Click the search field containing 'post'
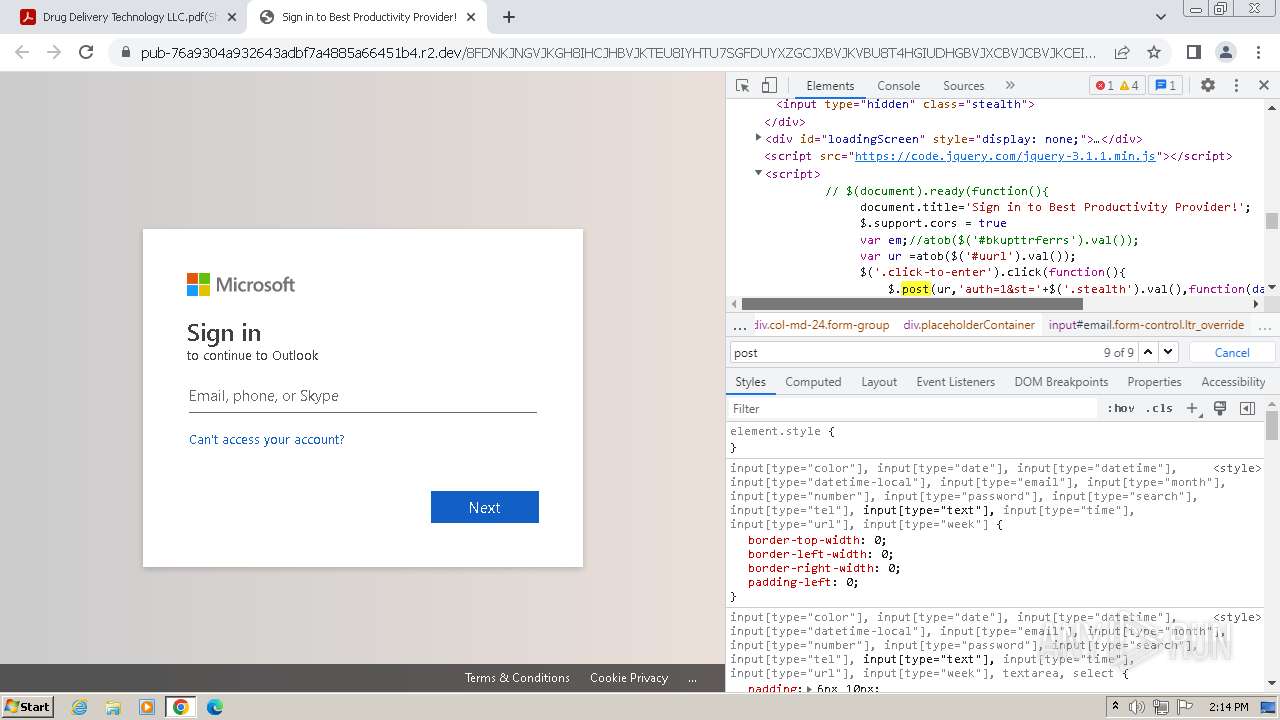The image size is (1280, 720). tap(915, 352)
